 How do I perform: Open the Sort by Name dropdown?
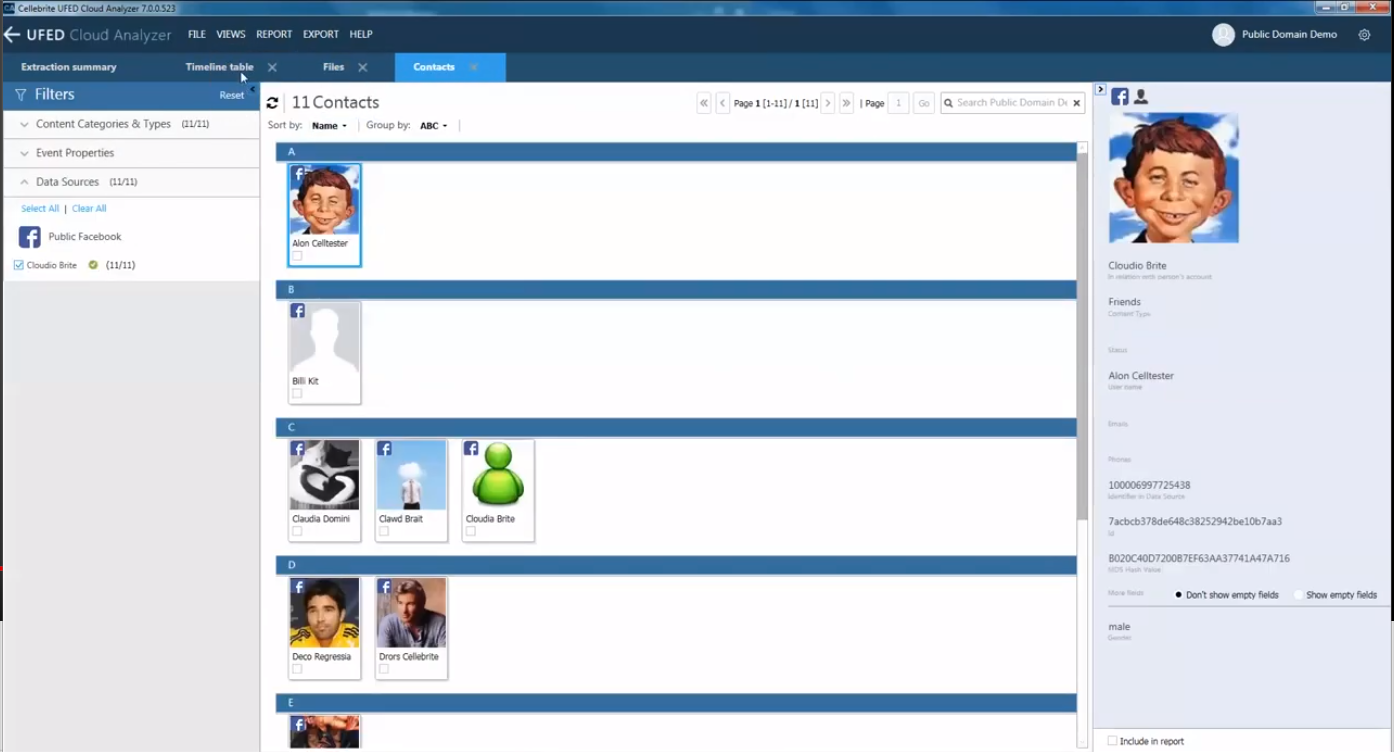coord(329,126)
